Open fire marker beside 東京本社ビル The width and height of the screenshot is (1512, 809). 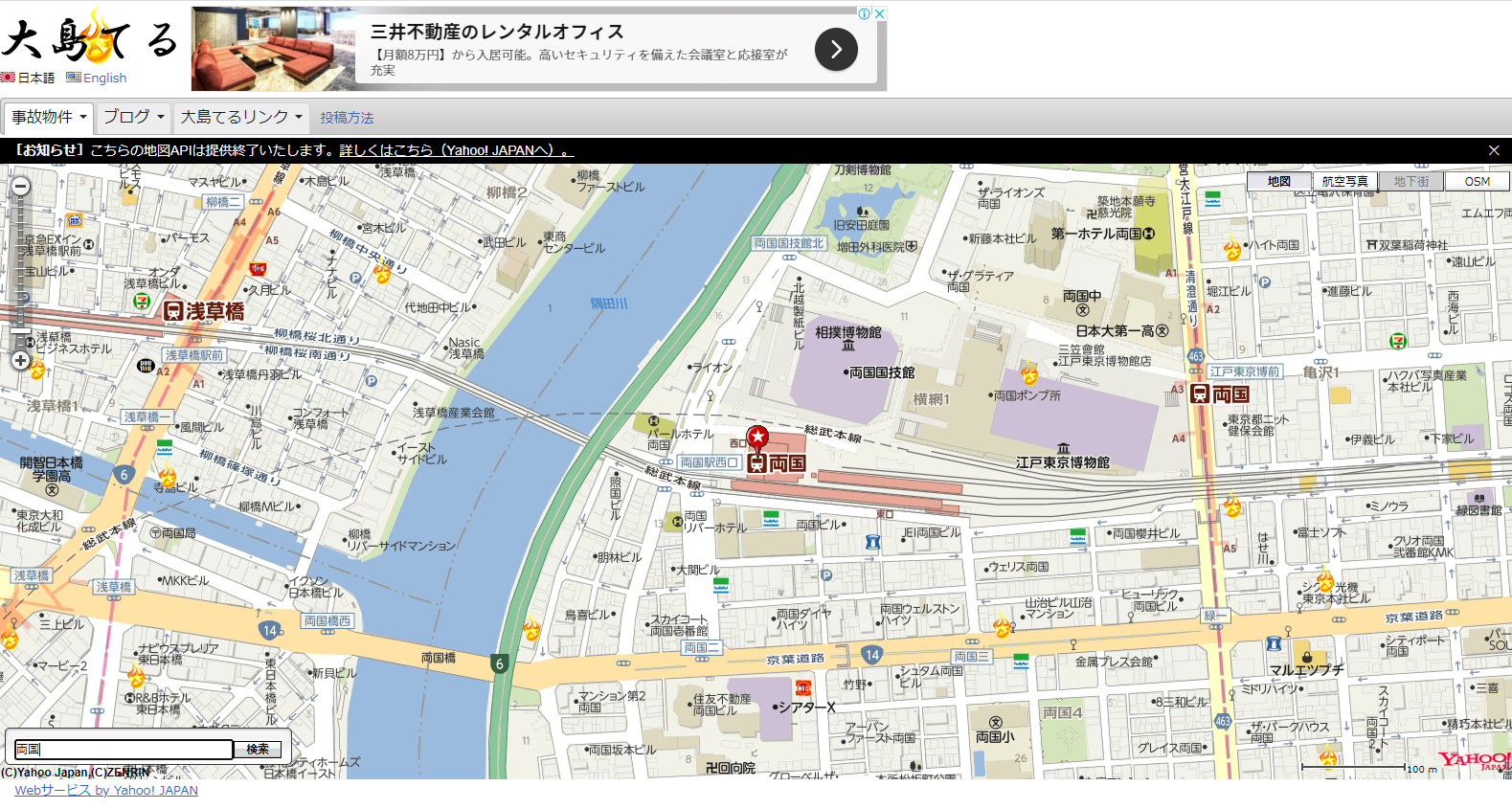(x=1325, y=581)
